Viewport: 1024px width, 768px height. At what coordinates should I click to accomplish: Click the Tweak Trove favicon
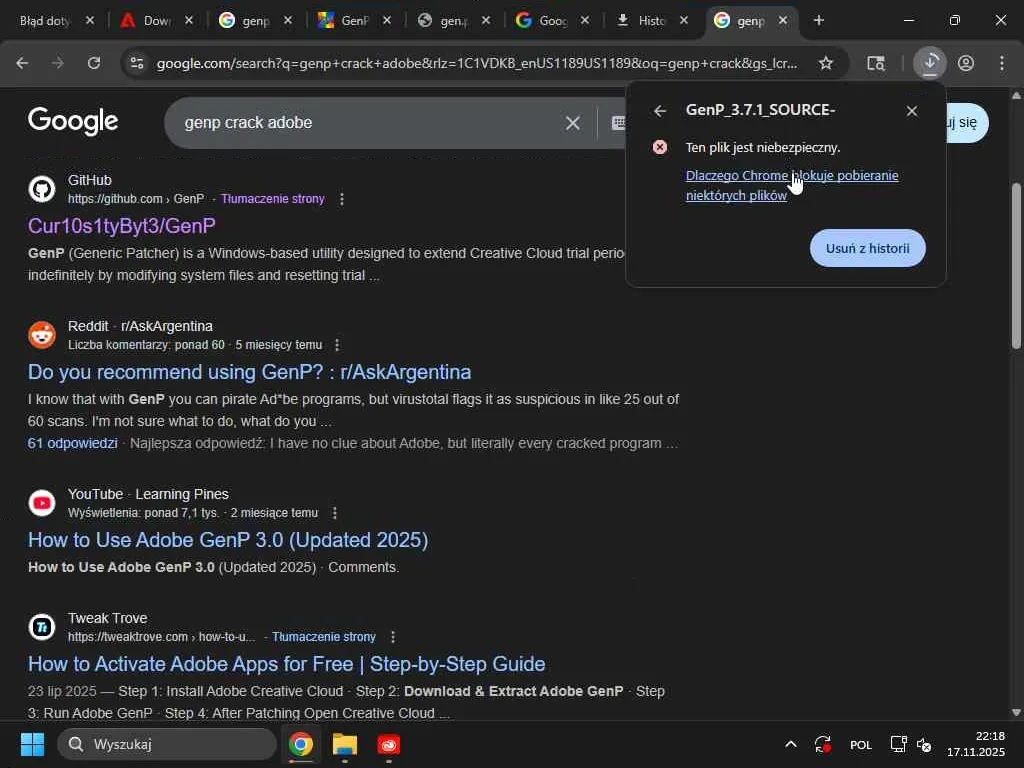[42, 627]
